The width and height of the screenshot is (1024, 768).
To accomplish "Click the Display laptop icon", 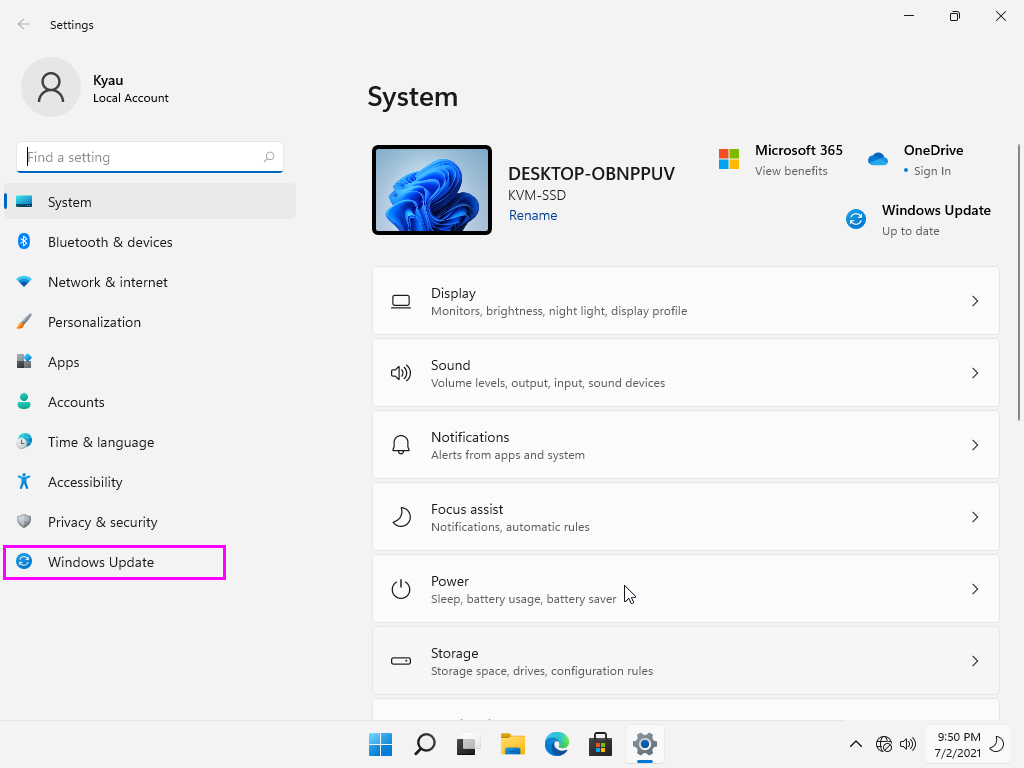I will click(401, 301).
